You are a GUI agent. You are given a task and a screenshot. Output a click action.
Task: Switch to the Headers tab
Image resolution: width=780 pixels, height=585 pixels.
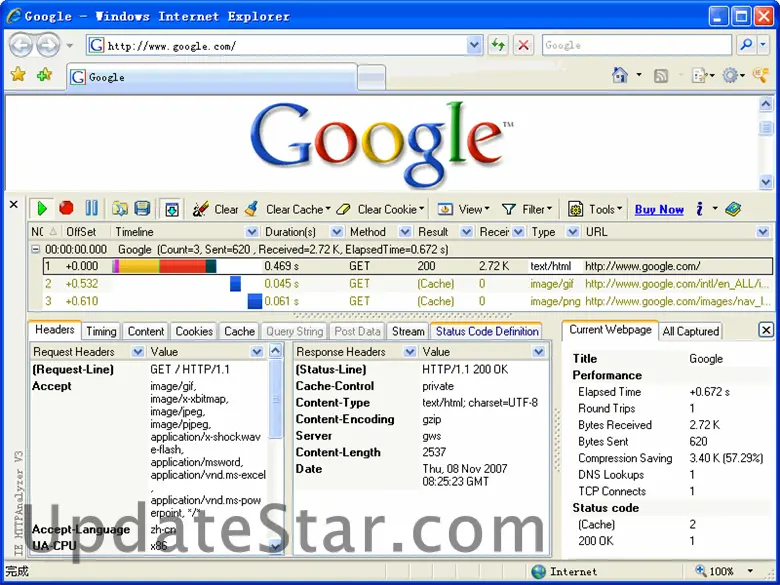[55, 330]
